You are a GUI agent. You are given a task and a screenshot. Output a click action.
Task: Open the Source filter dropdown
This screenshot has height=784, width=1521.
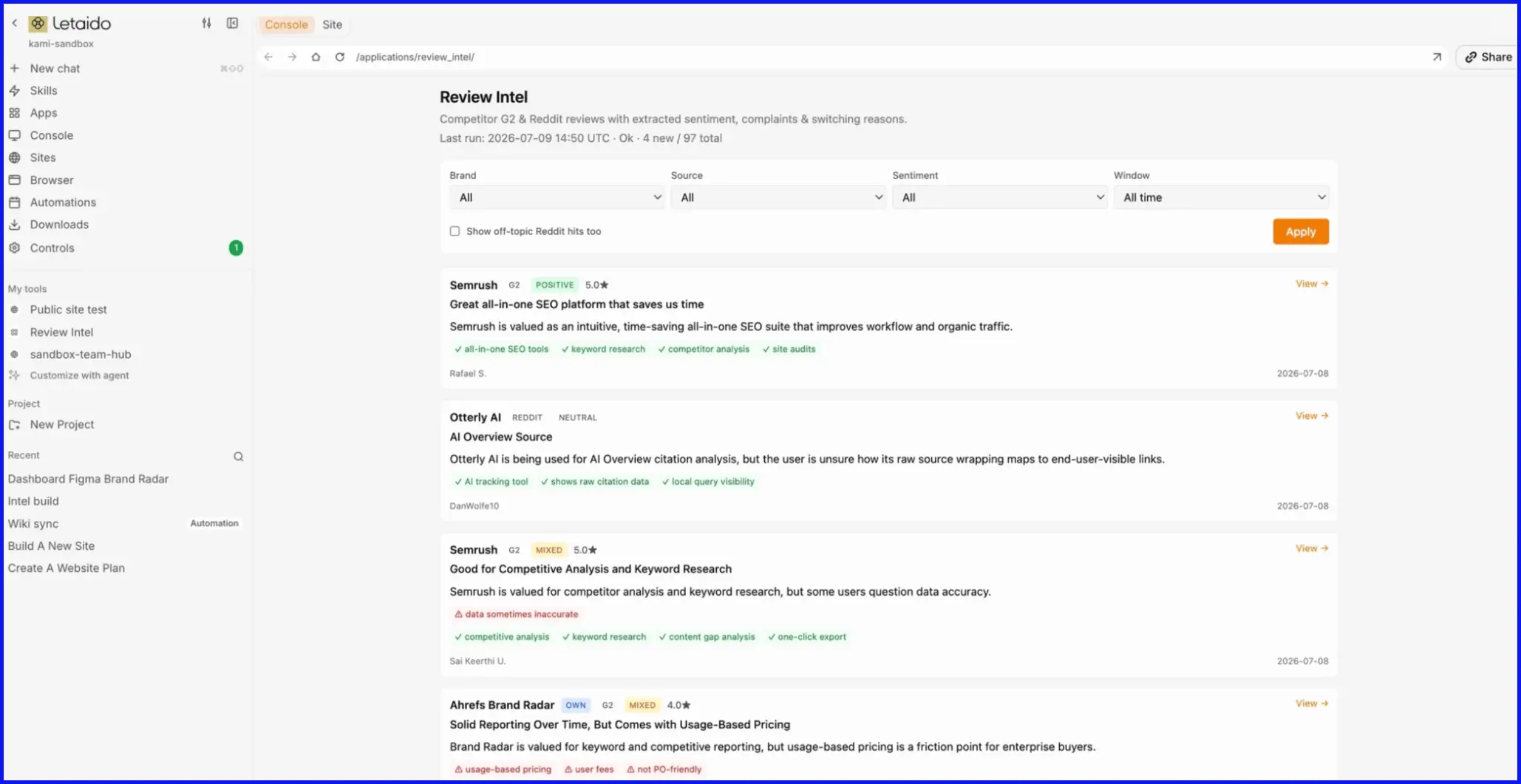click(777, 197)
